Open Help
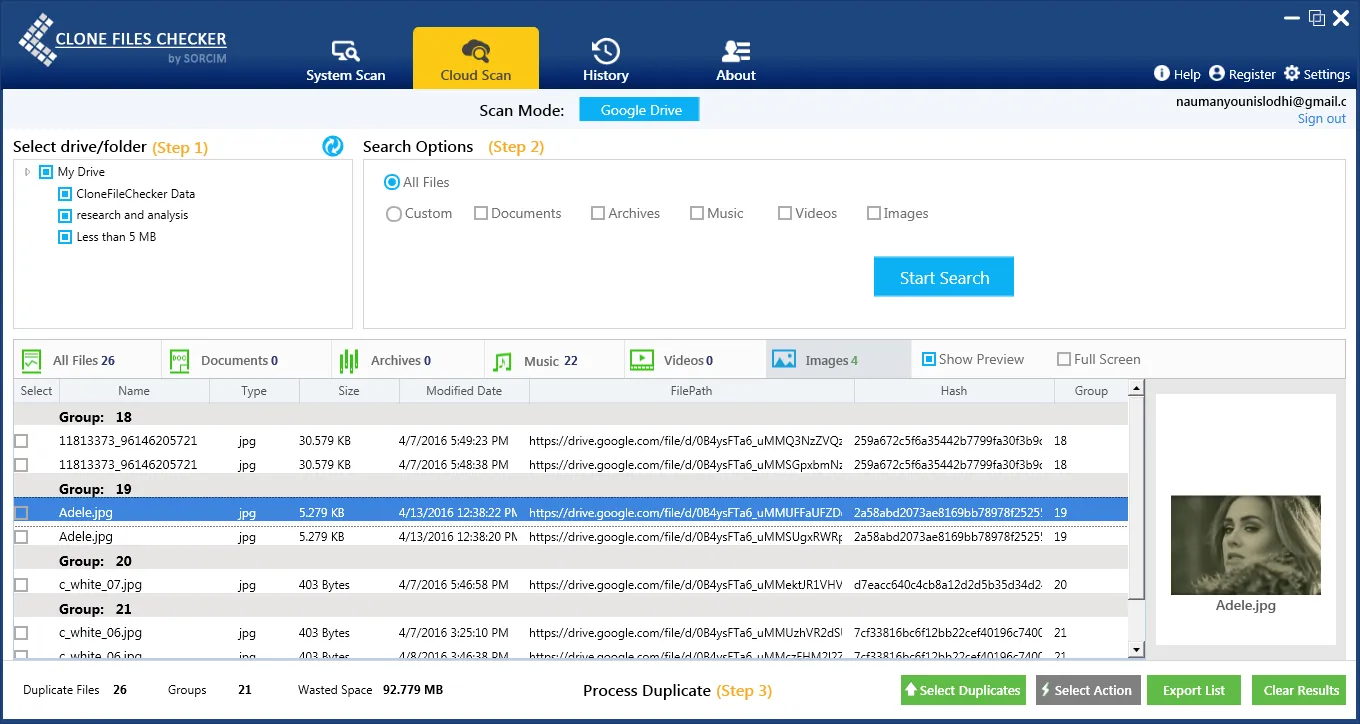 [1178, 73]
